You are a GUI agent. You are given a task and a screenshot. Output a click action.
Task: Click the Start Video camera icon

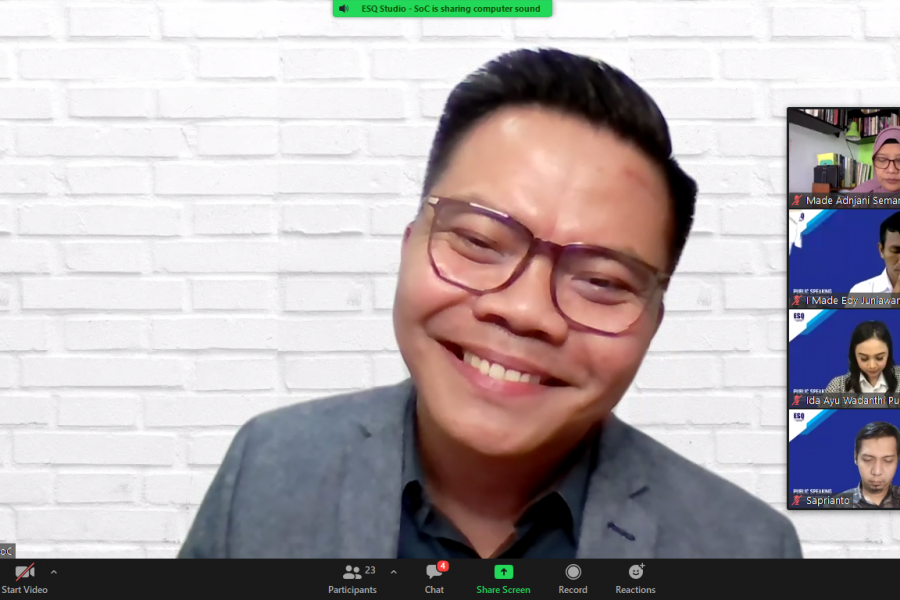click(x=25, y=572)
